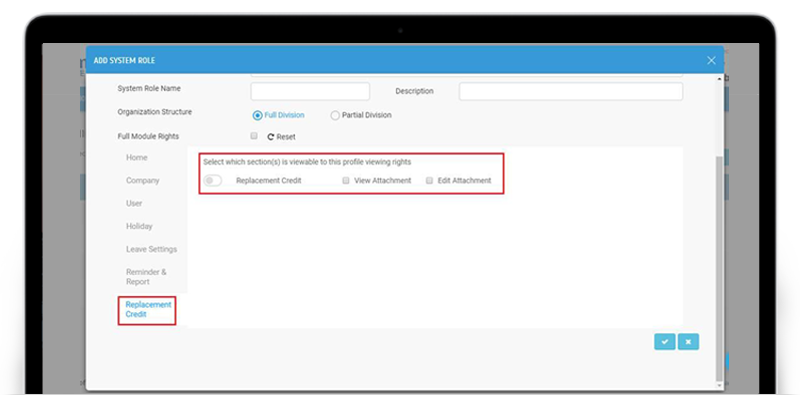Click the System Role Name input field

310,91
